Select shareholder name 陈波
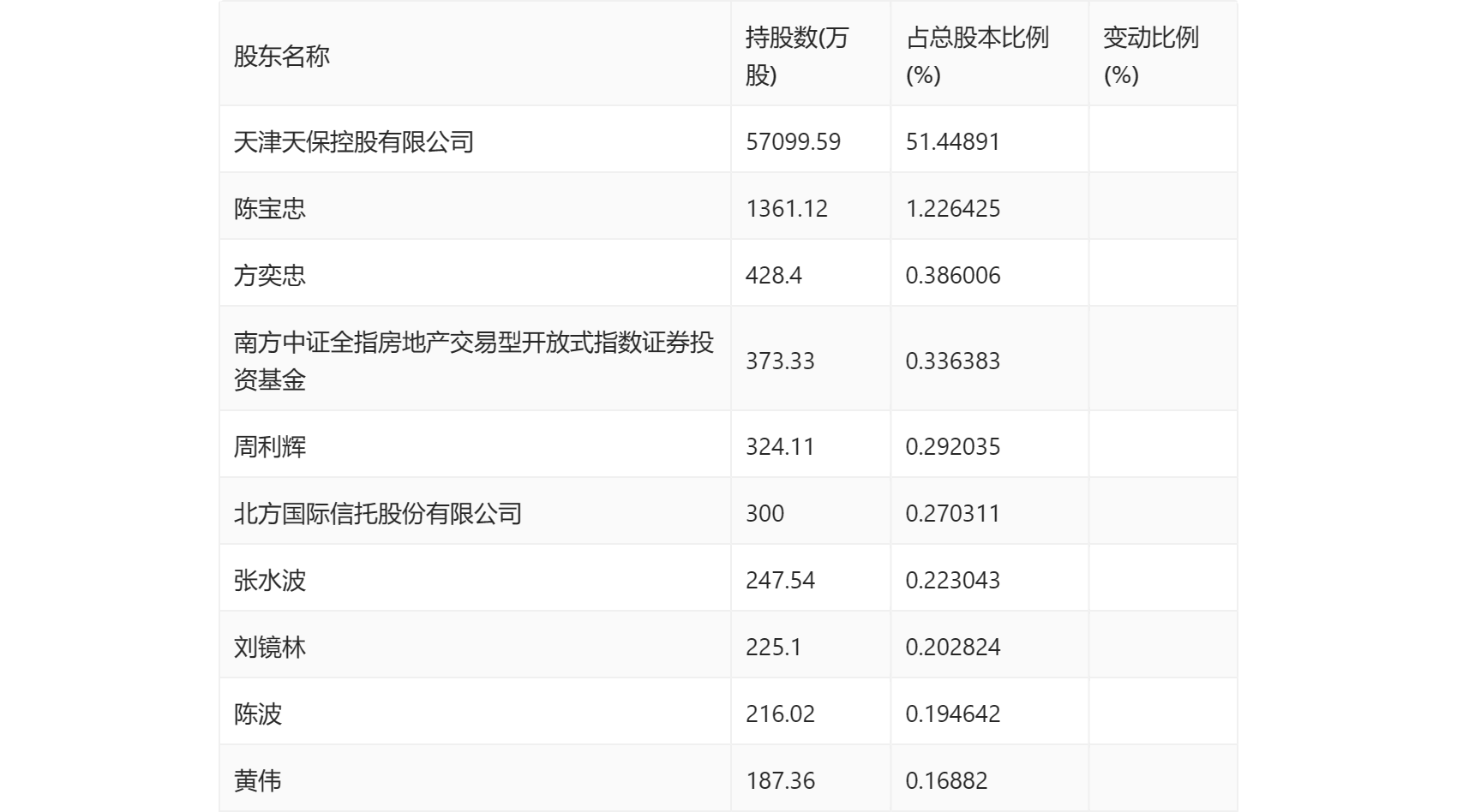 point(258,714)
